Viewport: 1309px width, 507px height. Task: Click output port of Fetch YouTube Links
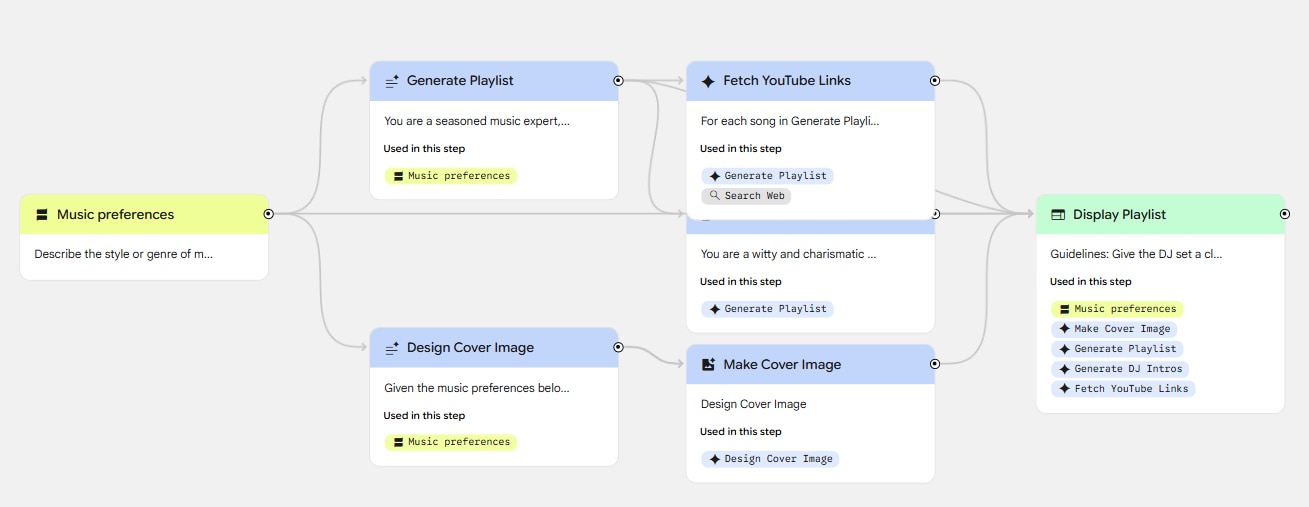coord(935,80)
